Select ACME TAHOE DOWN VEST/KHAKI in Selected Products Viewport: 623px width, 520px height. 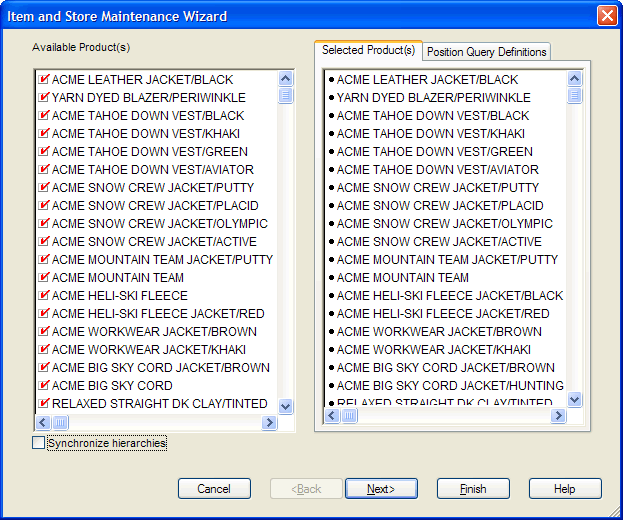tap(431, 133)
